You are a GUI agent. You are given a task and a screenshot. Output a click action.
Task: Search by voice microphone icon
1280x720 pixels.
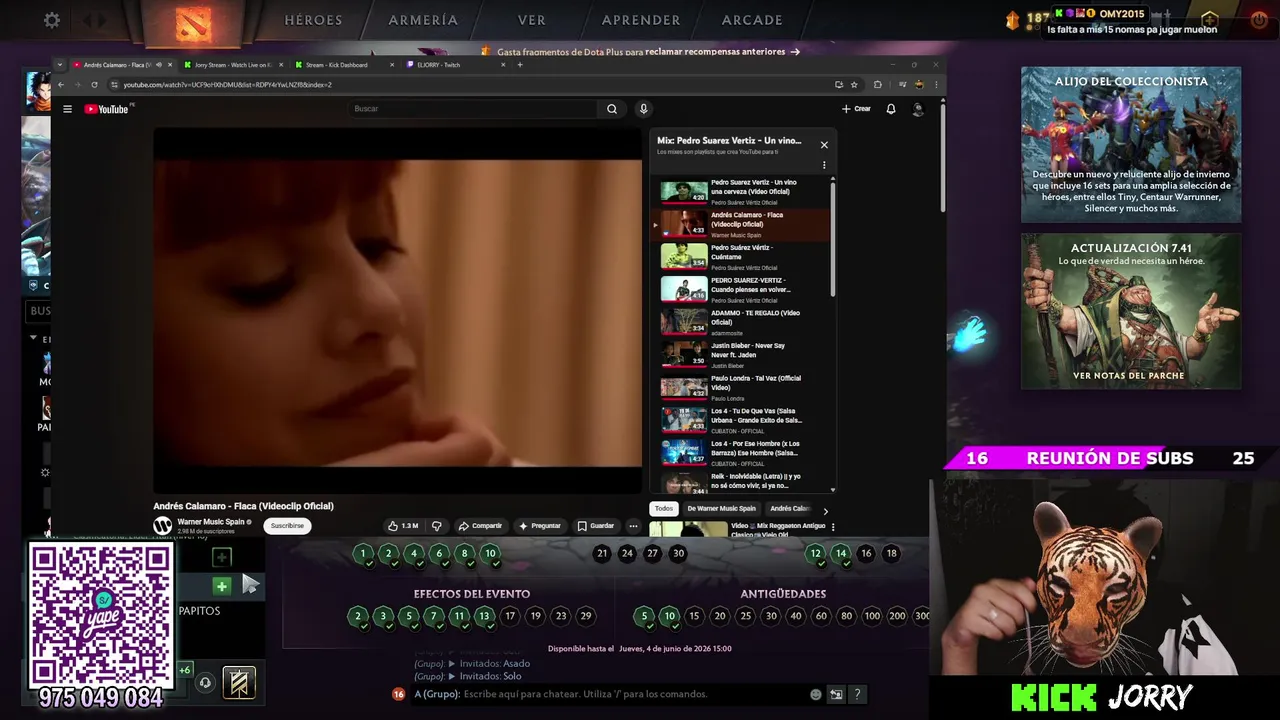(643, 109)
